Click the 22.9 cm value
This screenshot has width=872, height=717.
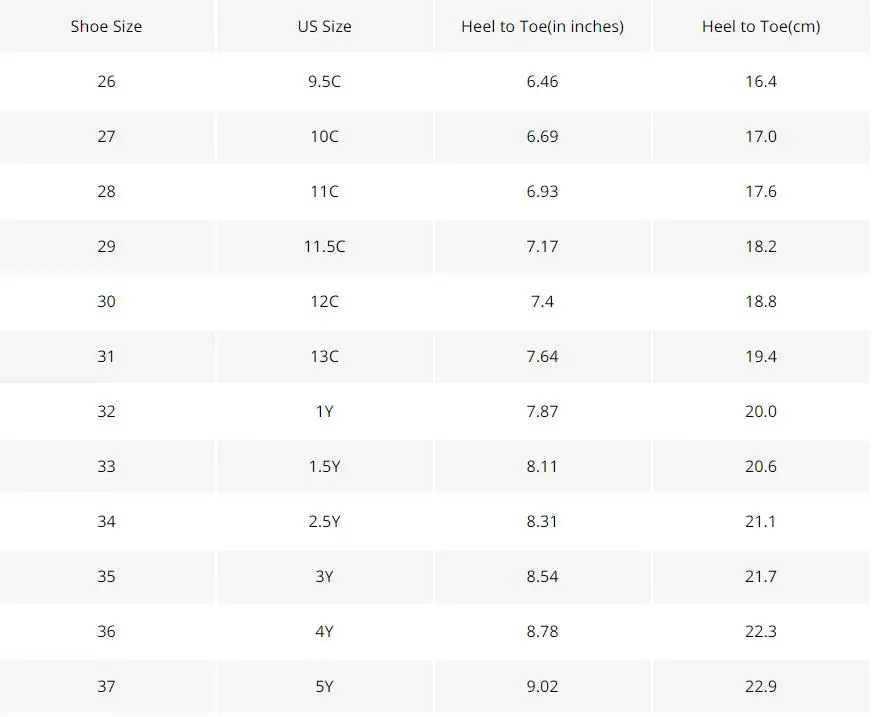[x=761, y=686]
